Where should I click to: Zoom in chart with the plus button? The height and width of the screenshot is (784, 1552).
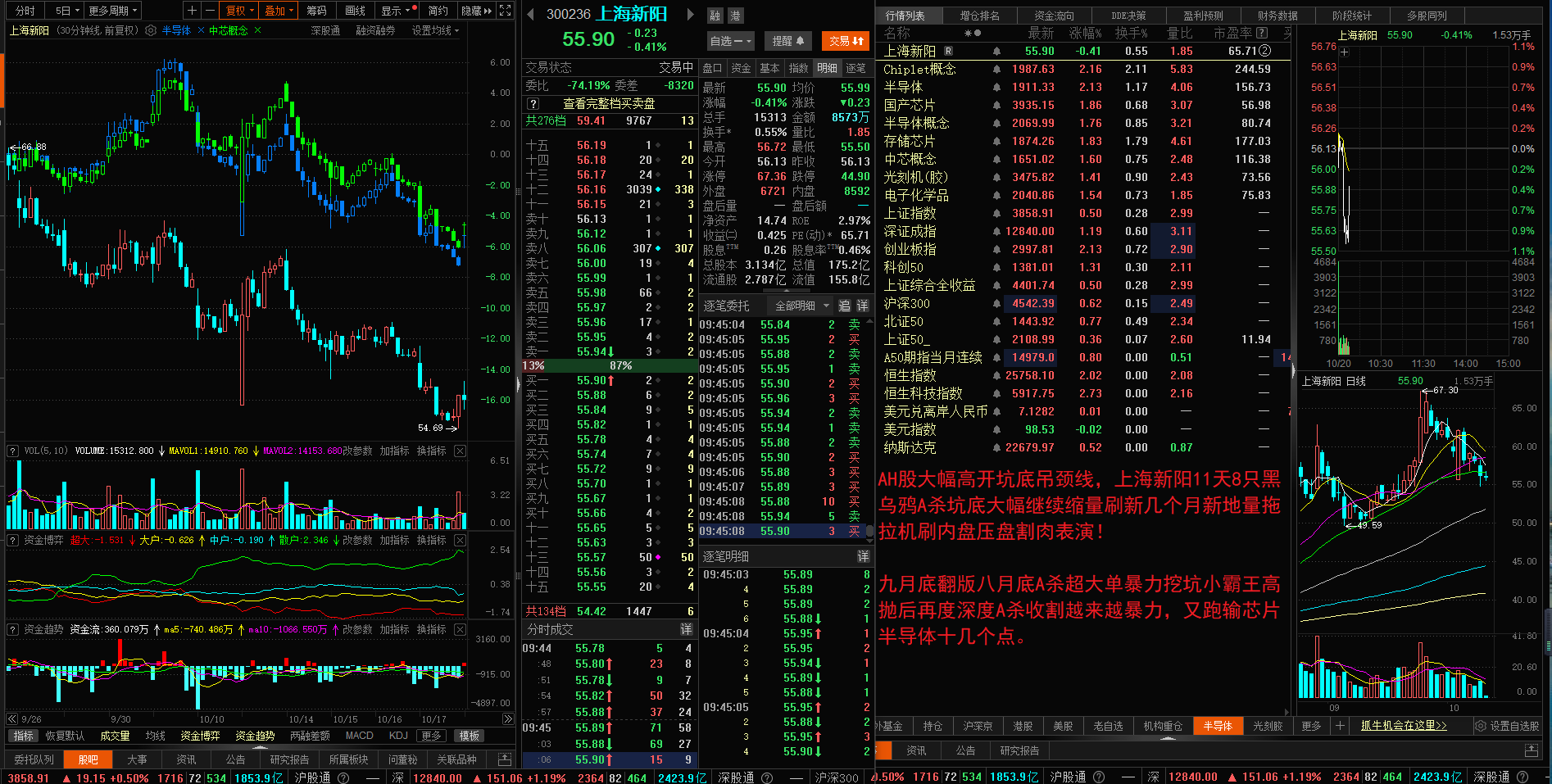[x=192, y=11]
